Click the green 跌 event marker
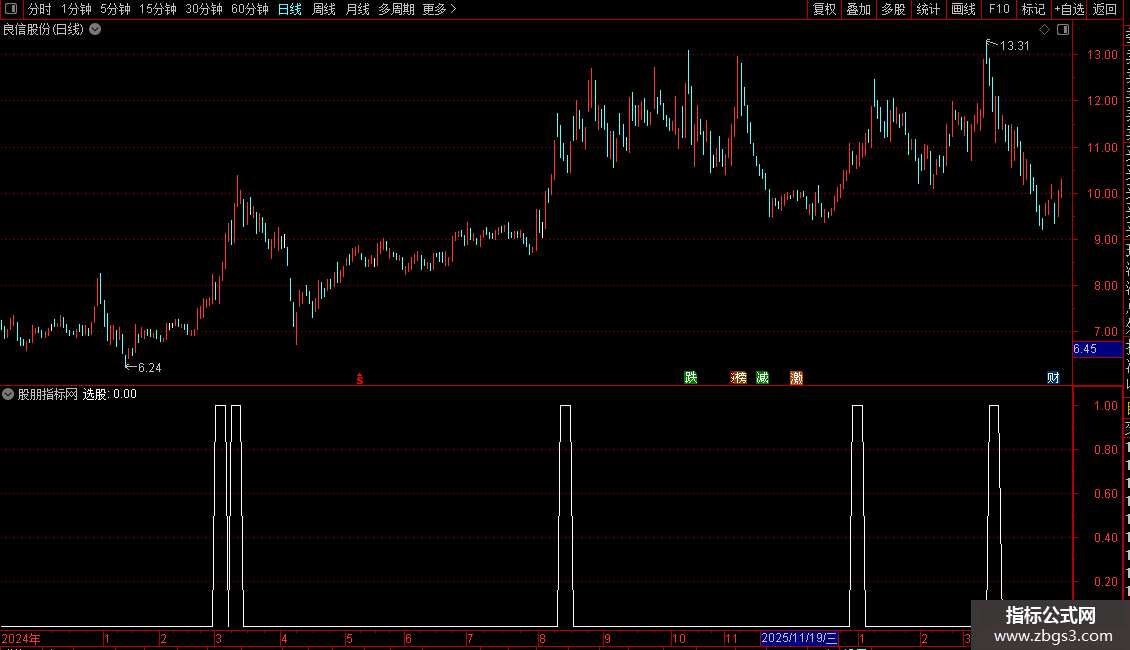This screenshot has height=650, width=1130. tap(690, 378)
